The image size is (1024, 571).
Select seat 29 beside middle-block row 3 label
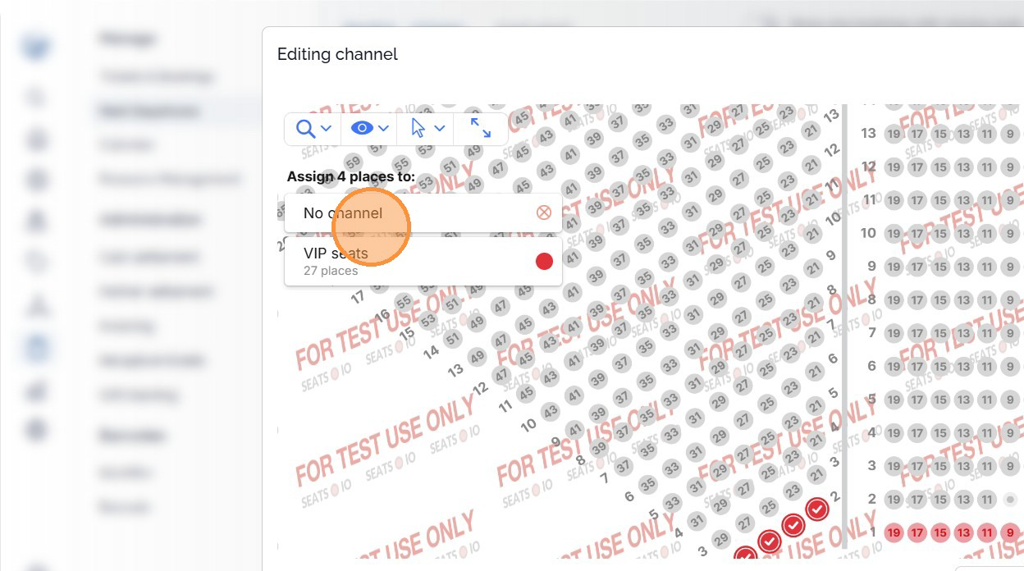(721, 540)
